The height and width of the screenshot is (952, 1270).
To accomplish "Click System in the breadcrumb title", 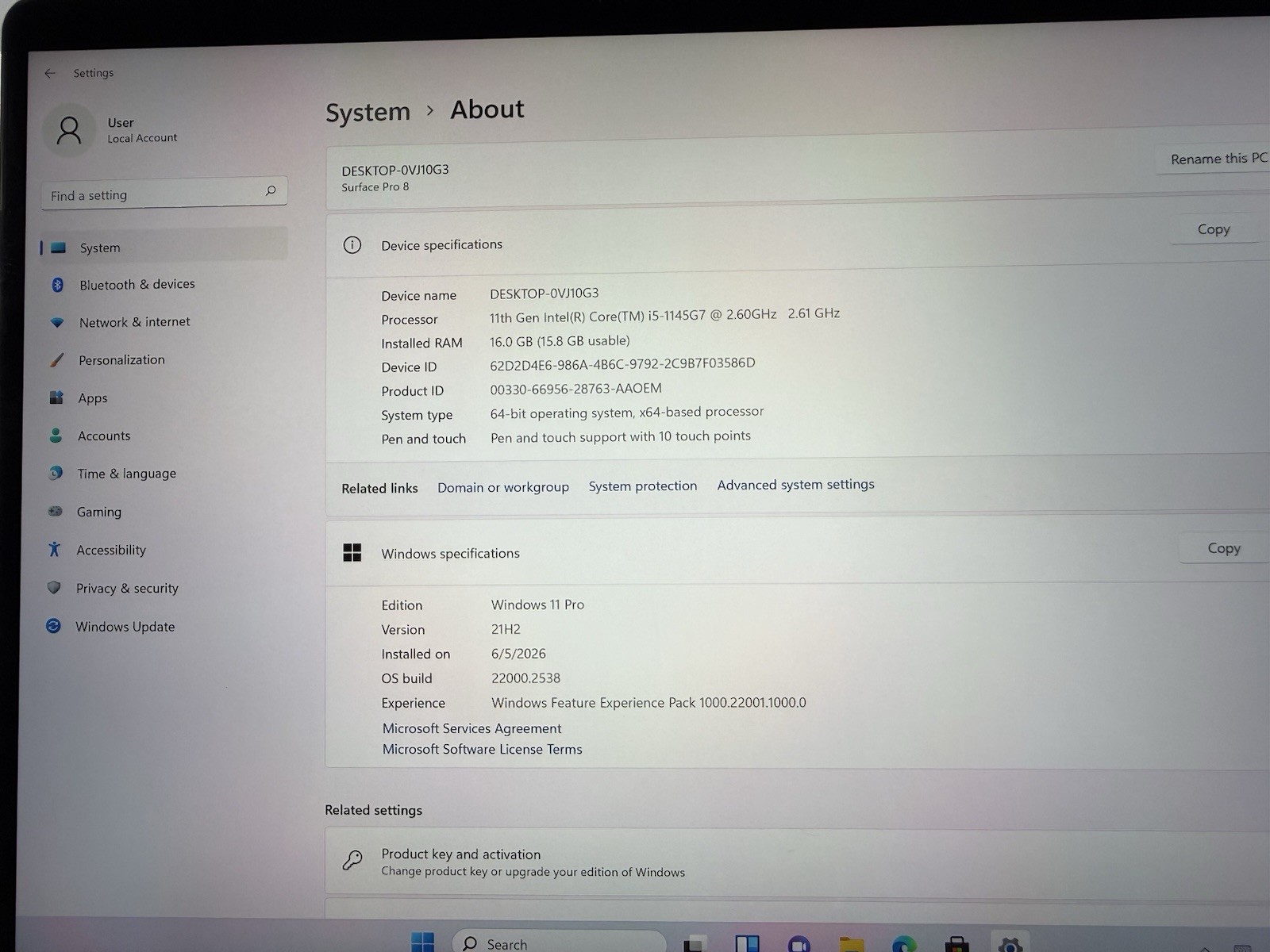I will 368,112.
